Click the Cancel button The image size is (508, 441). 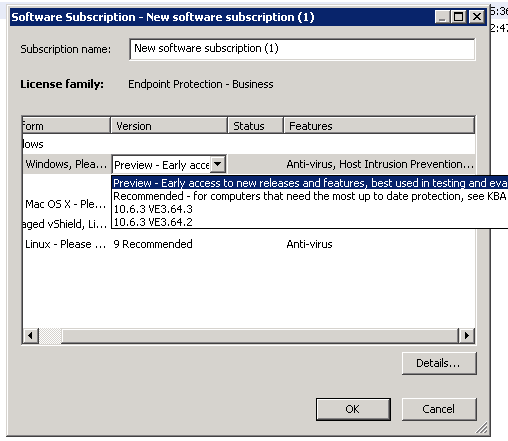(439, 409)
